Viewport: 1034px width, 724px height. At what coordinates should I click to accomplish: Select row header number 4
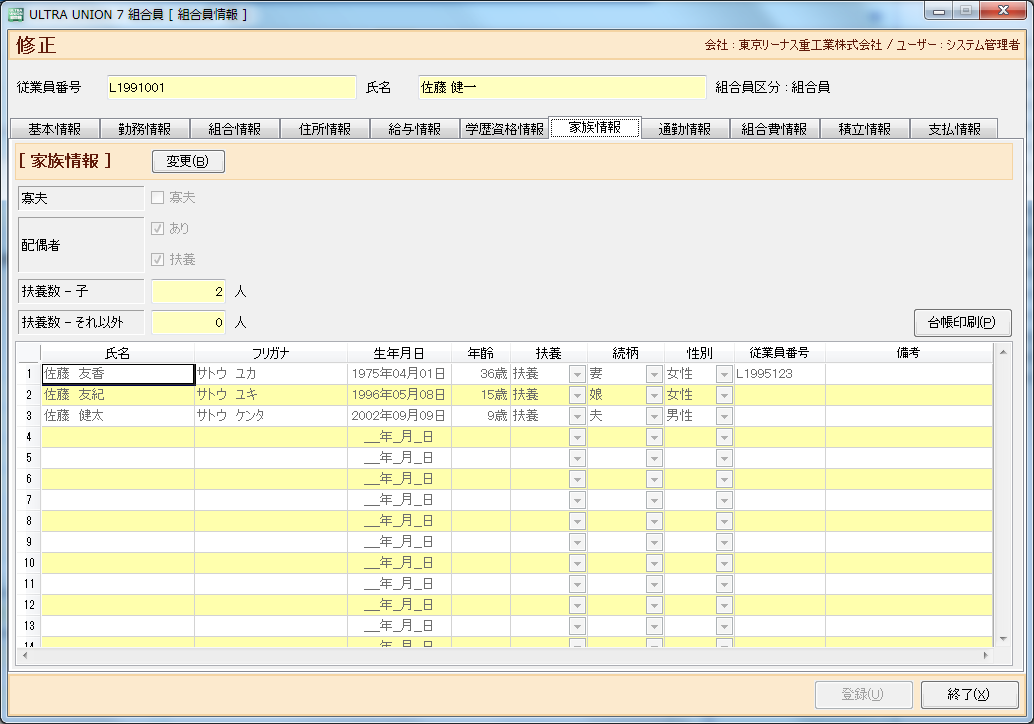click(x=29, y=437)
